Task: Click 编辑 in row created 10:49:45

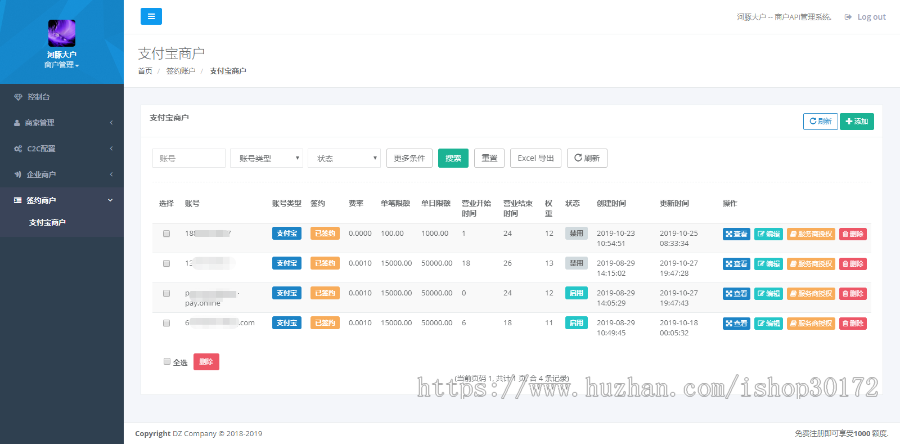Action: coord(769,324)
